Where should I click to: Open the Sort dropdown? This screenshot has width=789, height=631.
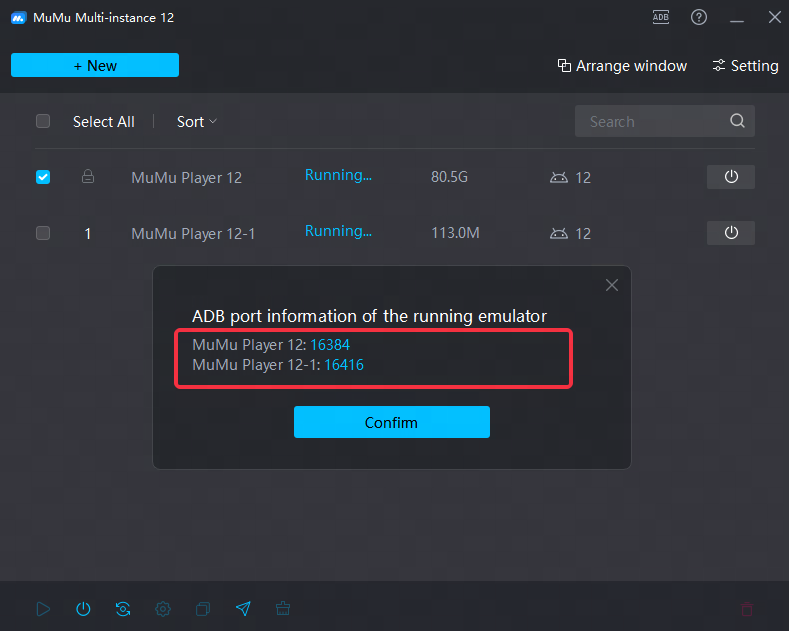(x=196, y=122)
